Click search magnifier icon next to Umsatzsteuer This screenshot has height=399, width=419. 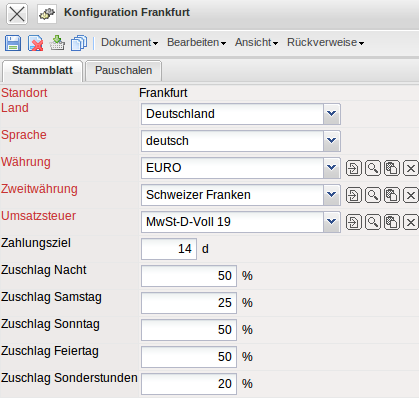373,222
